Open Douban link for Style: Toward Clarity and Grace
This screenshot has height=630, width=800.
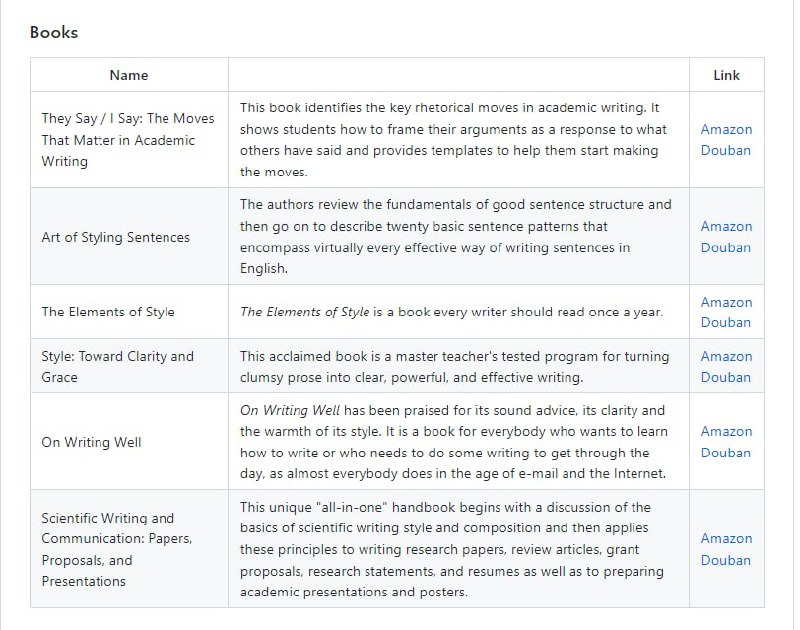[x=726, y=377]
